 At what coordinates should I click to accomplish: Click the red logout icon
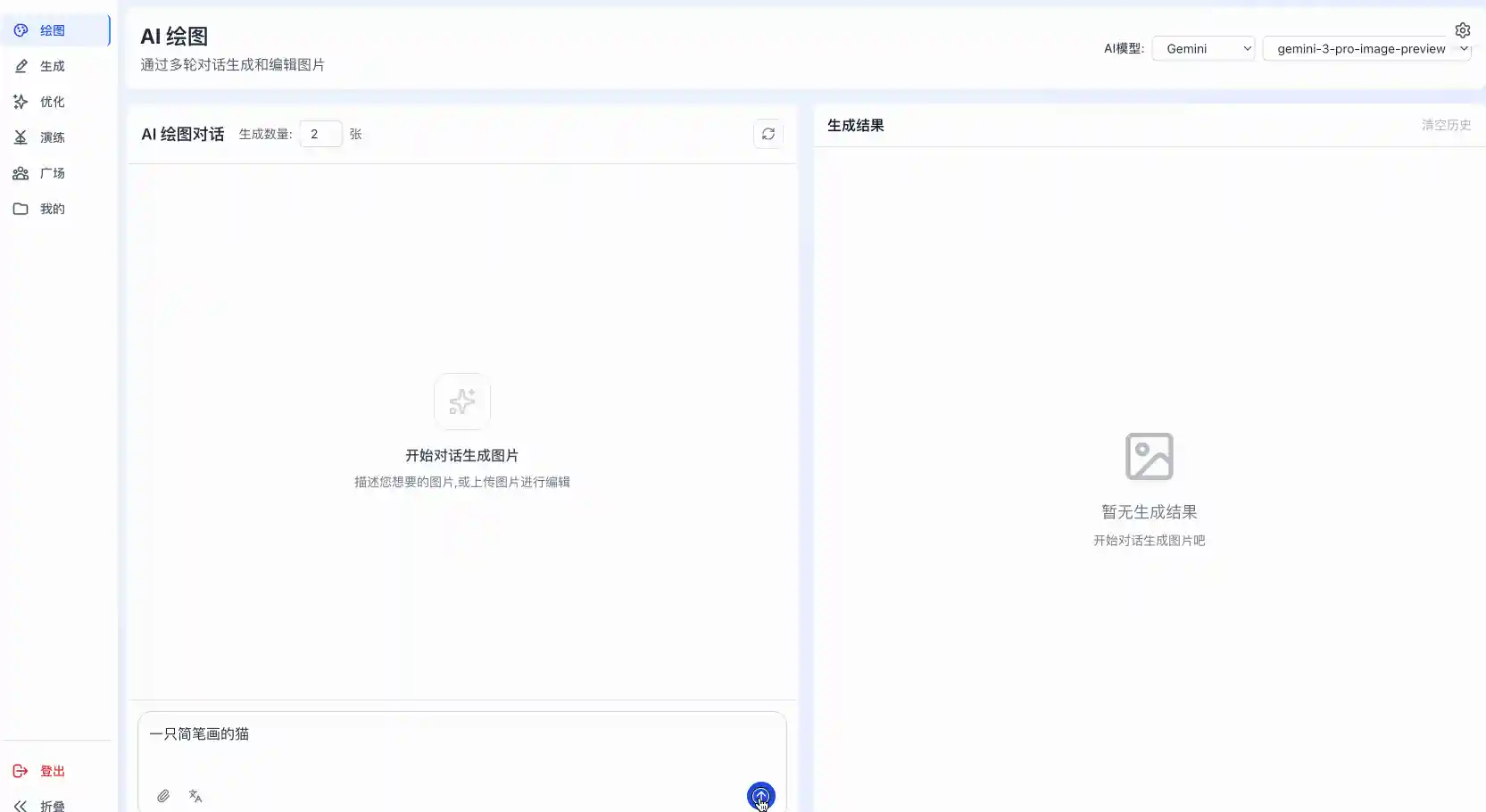[21, 771]
